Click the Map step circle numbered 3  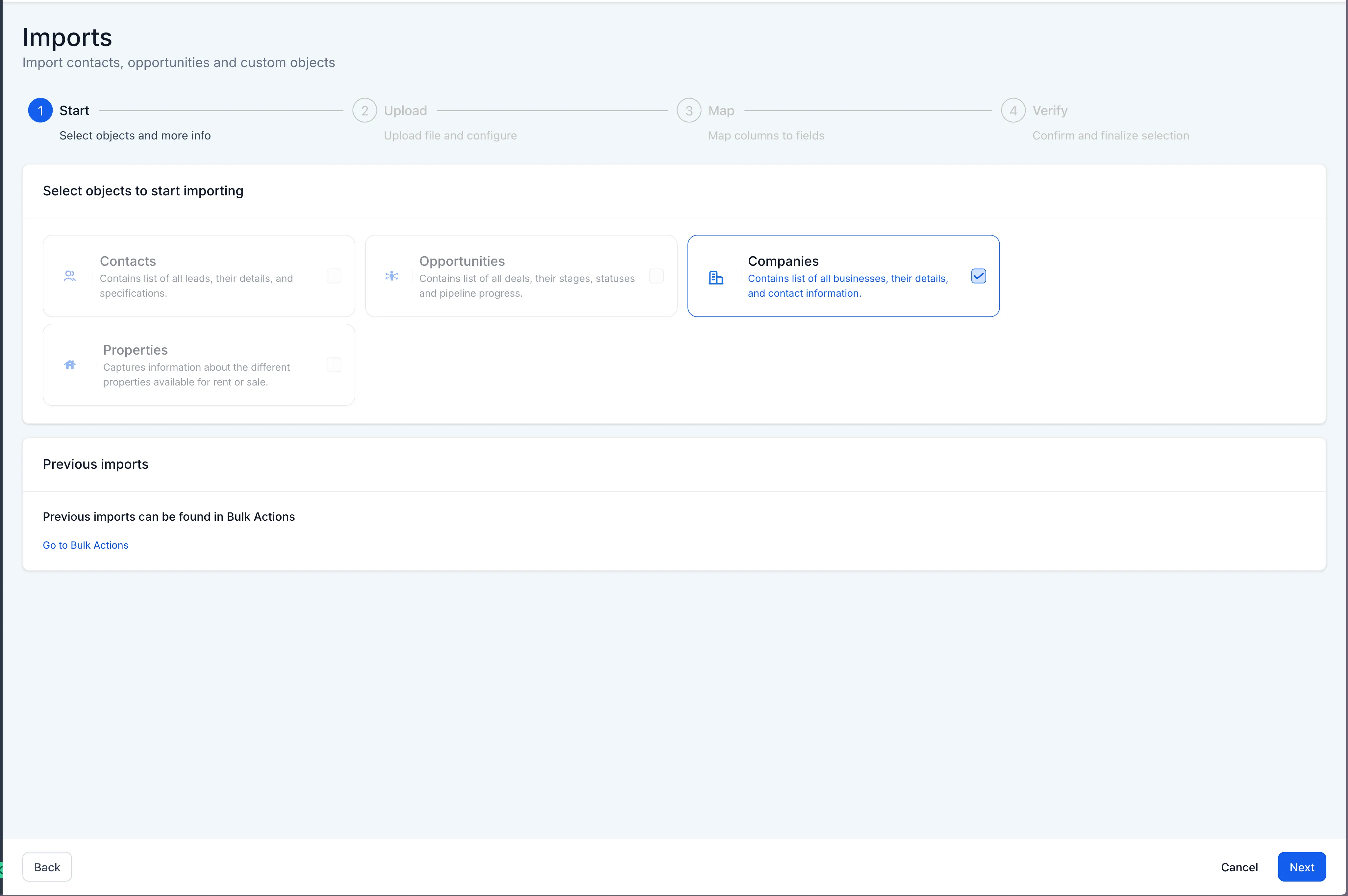[x=688, y=110]
